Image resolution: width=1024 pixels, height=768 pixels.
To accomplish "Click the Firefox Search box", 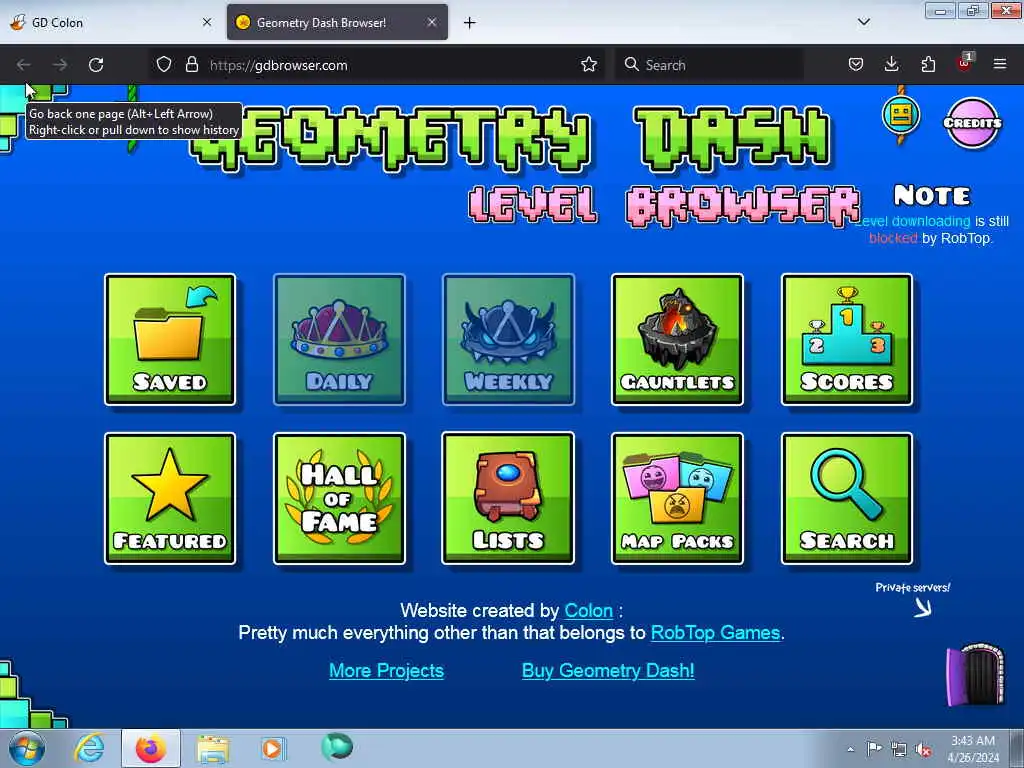I will point(709,65).
